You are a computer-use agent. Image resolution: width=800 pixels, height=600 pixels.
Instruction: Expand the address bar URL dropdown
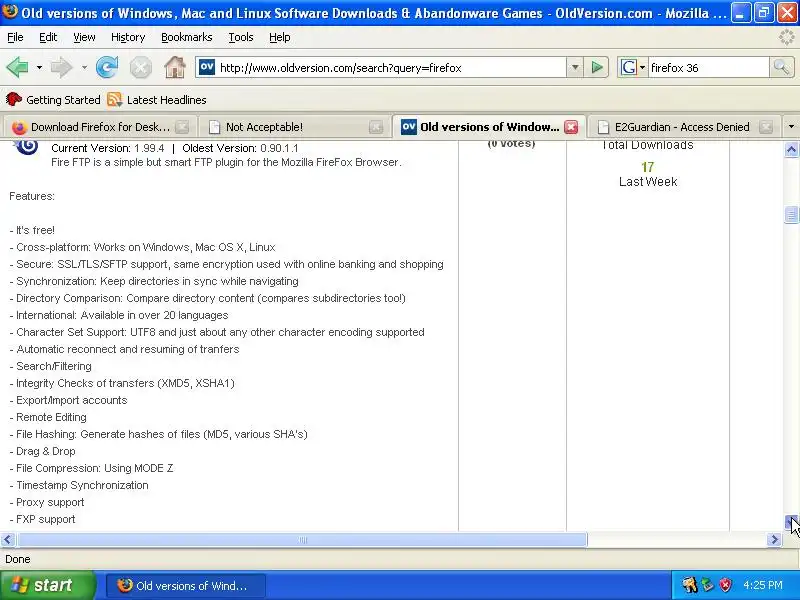[x=574, y=67]
